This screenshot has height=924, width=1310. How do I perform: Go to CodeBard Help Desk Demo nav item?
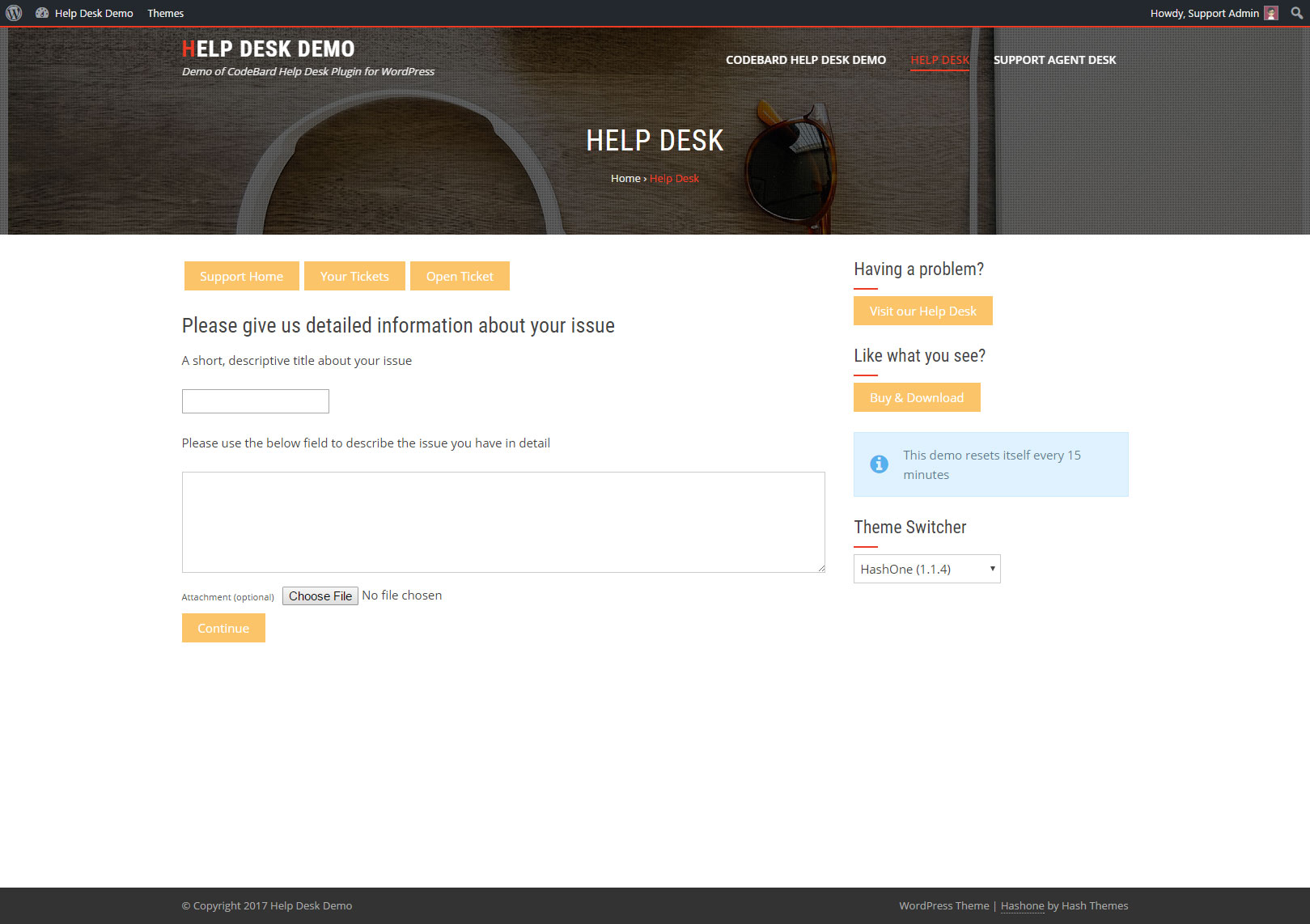pyautogui.click(x=806, y=60)
